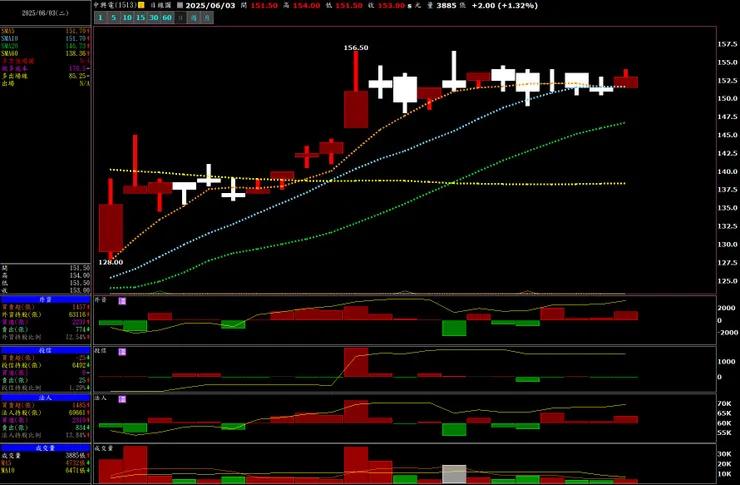This screenshot has height=485, width=740.
Task: Select the monthly (月) chart interval
Action: point(207,18)
